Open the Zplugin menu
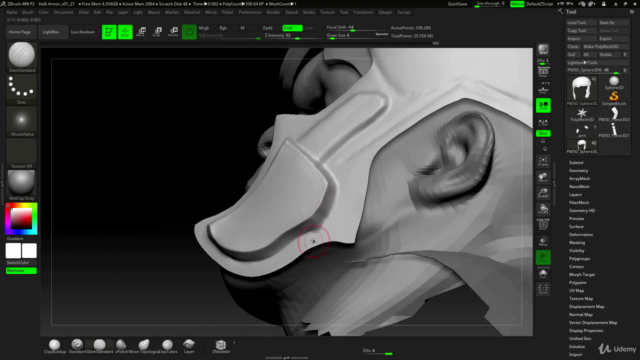Image resolution: width=640 pixels, height=360 pixels. [385, 12]
